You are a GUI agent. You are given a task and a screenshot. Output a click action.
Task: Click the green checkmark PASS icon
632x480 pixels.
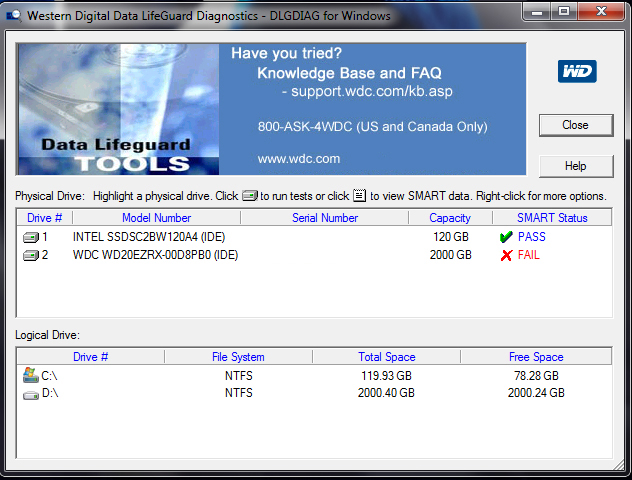[506, 237]
